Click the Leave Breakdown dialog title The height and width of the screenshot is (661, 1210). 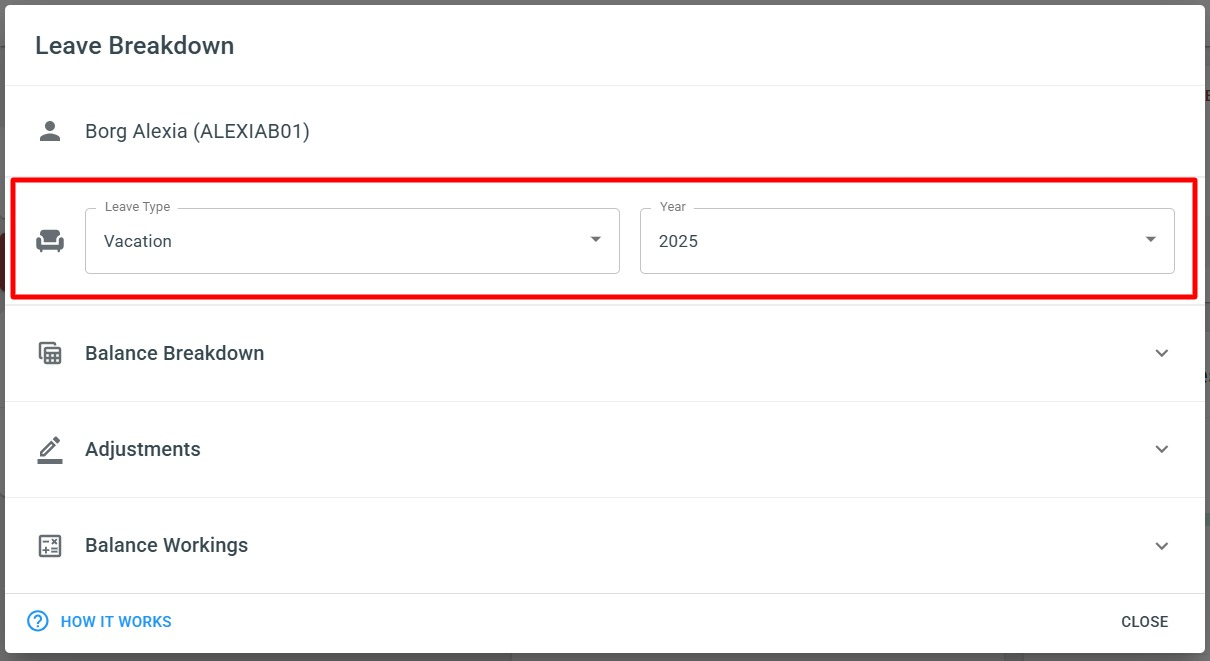[x=135, y=46]
